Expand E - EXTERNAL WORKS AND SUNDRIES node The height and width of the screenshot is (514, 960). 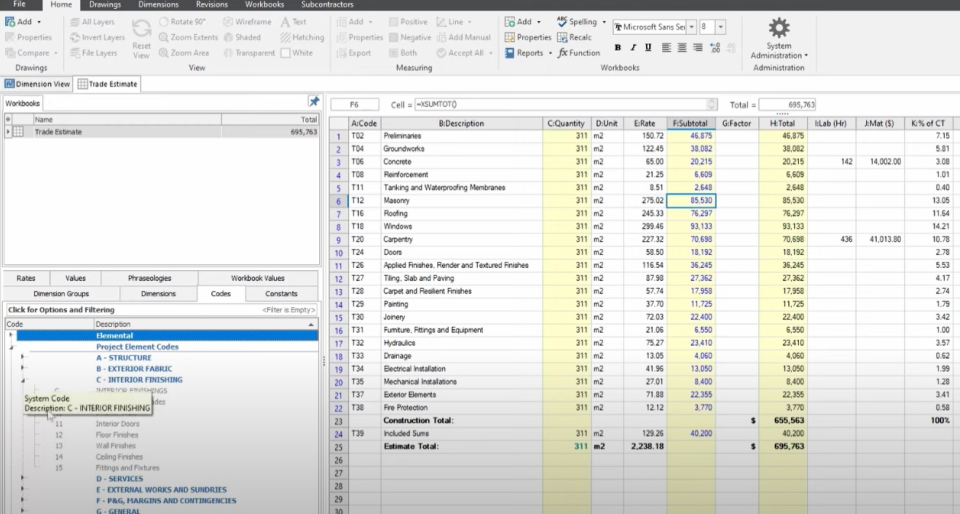23,490
